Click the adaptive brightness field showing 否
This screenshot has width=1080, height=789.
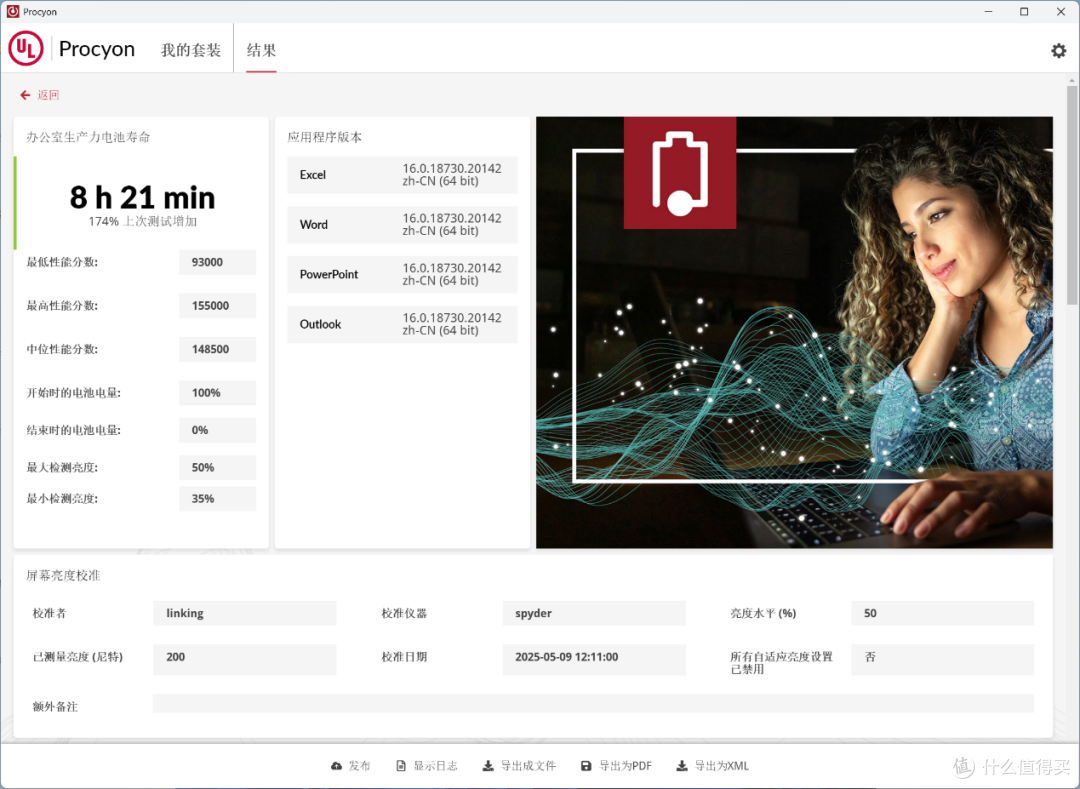tap(942, 660)
